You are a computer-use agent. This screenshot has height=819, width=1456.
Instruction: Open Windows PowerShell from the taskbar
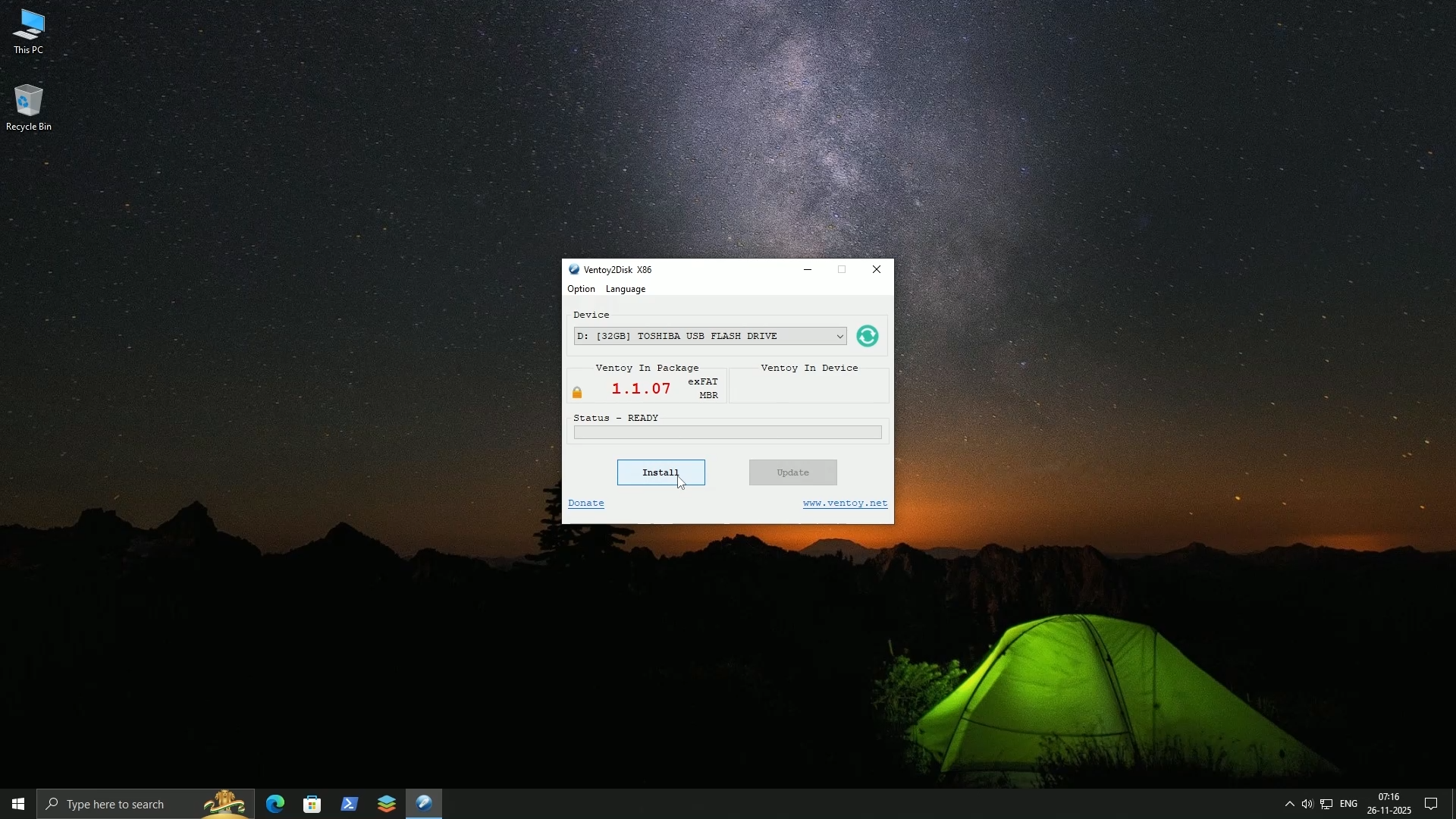click(349, 803)
